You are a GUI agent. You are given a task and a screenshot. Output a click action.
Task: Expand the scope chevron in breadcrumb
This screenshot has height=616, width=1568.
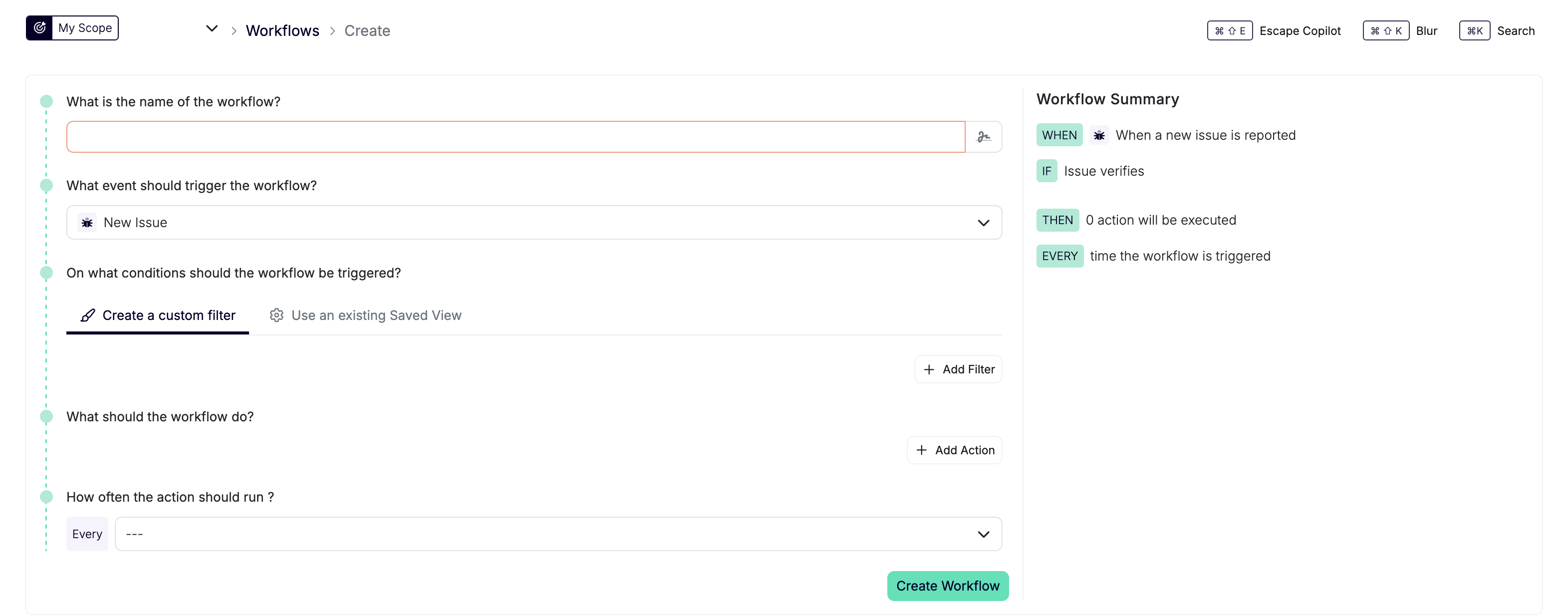pyautogui.click(x=211, y=28)
